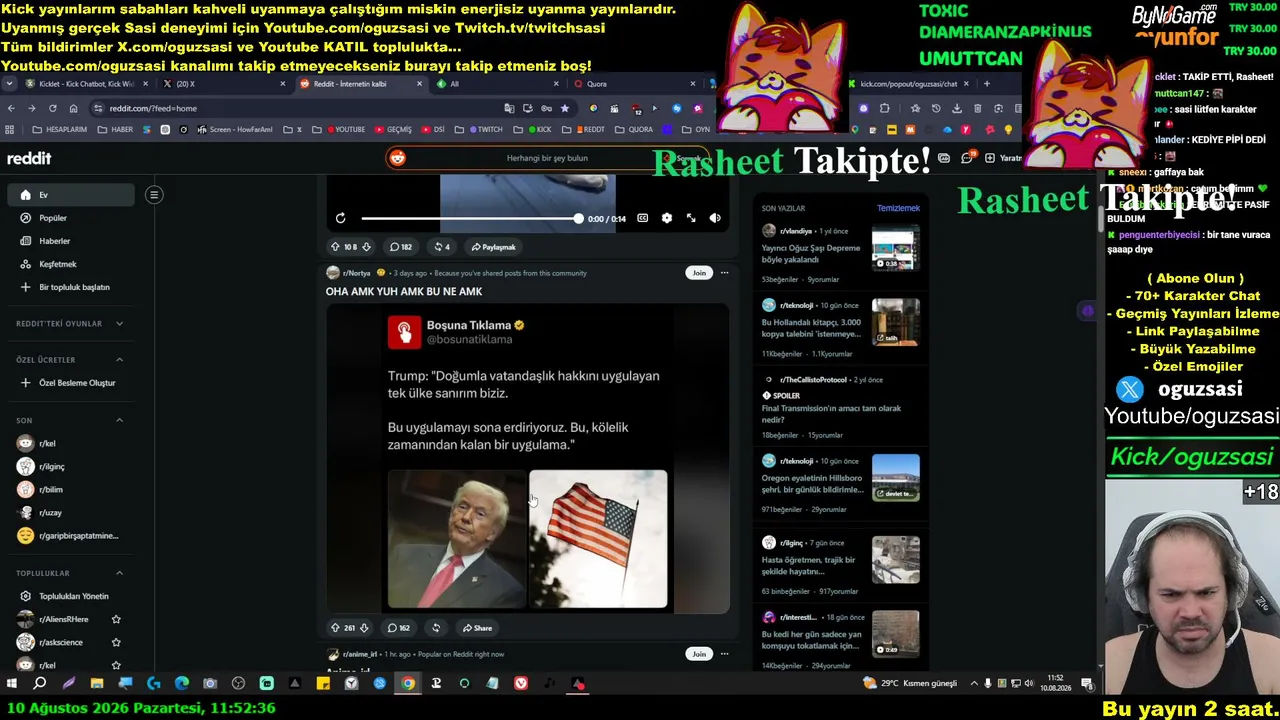
Task: Upvote the top video post
Action: click(x=335, y=247)
